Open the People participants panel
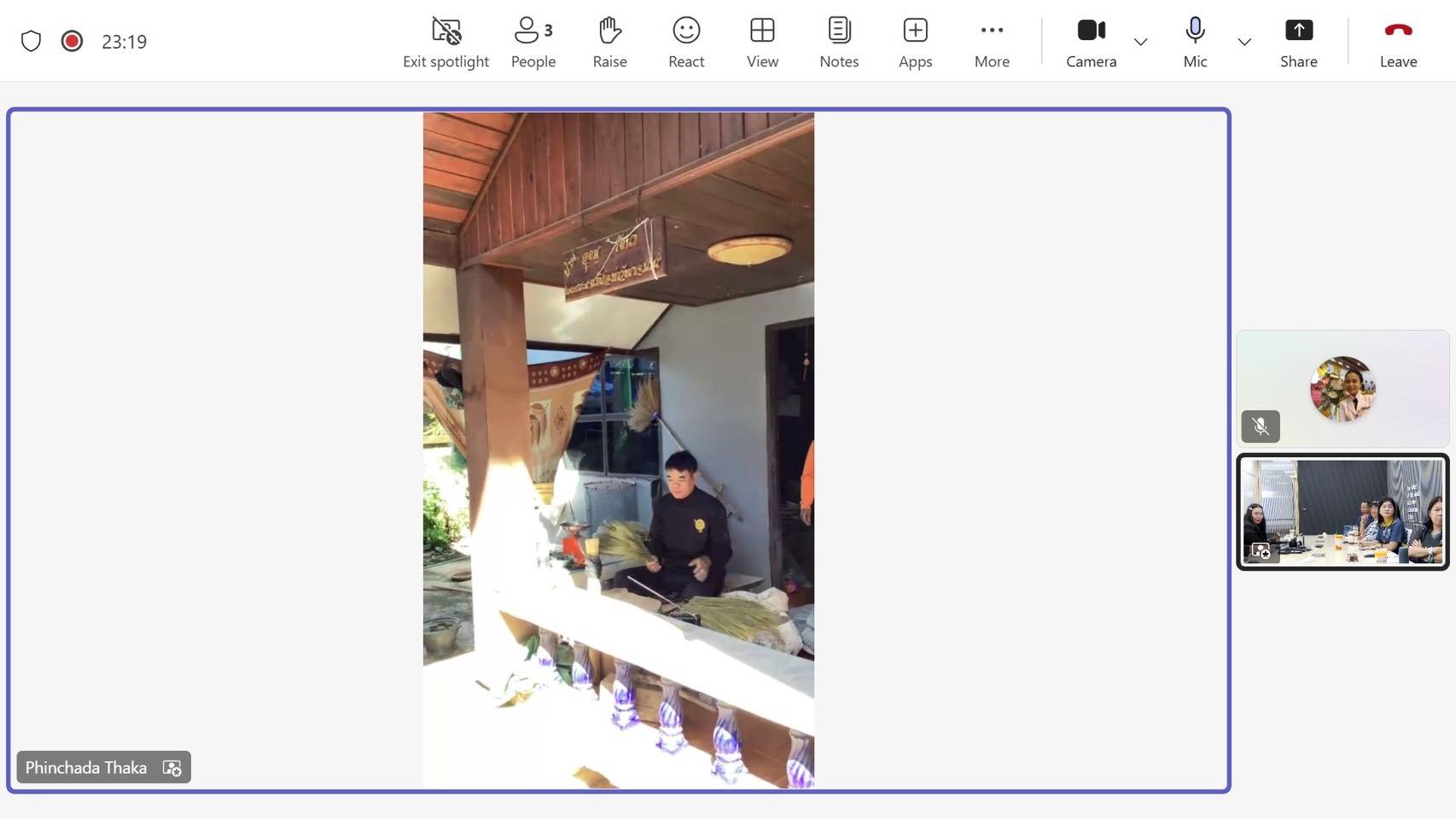 (533, 42)
